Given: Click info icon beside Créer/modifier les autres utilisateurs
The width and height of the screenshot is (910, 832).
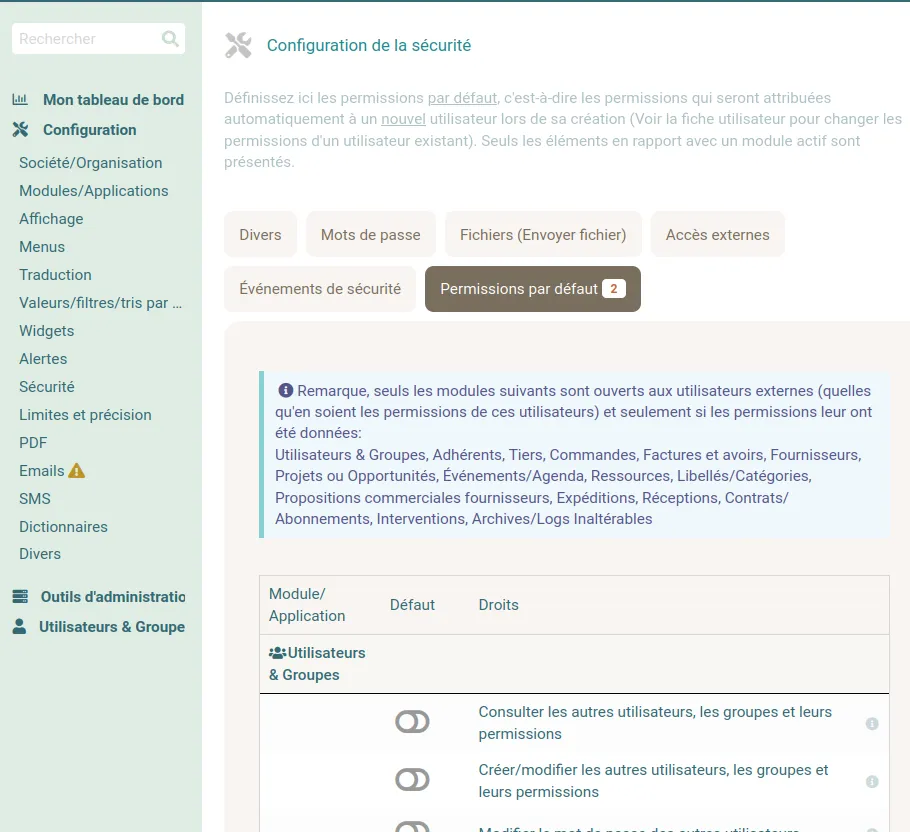Looking at the screenshot, I should coord(872,782).
